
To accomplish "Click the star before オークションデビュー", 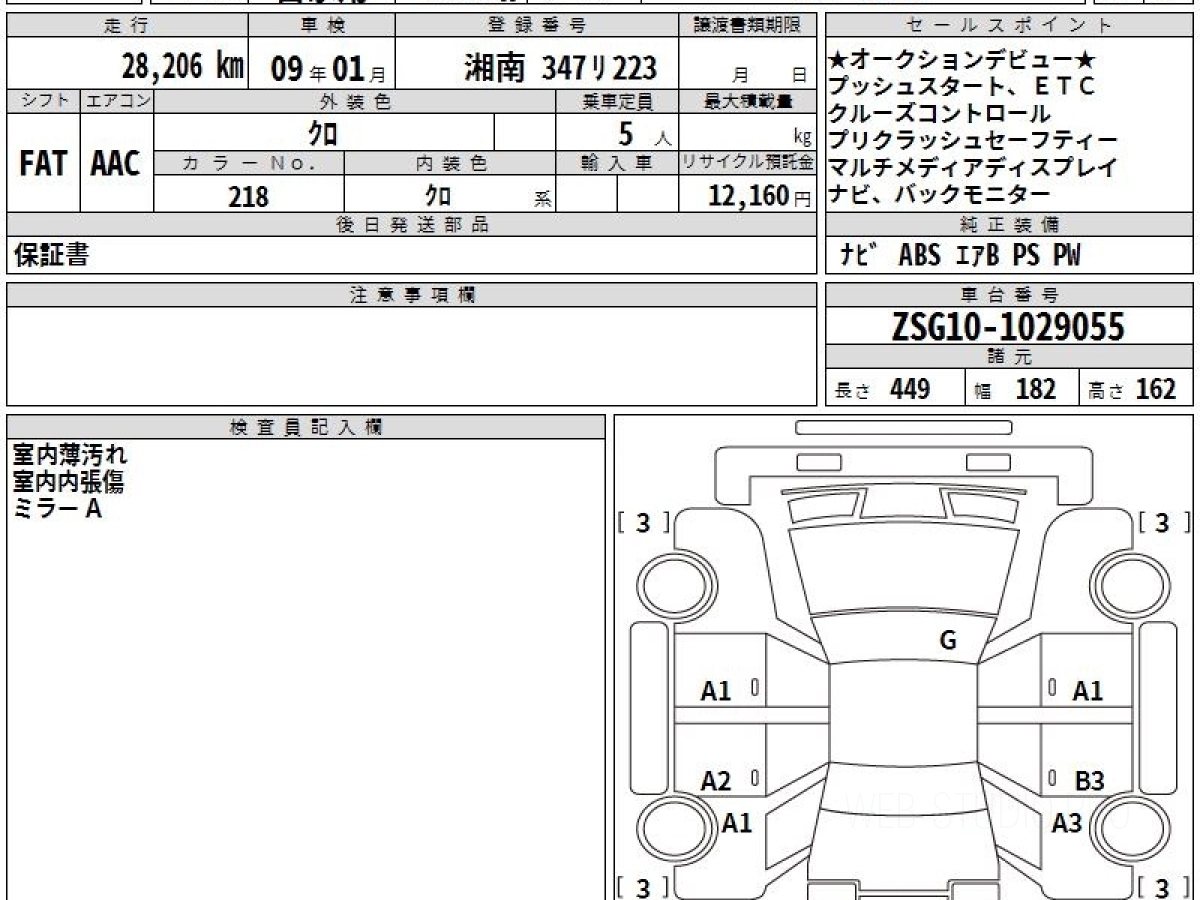I will tap(838, 59).
